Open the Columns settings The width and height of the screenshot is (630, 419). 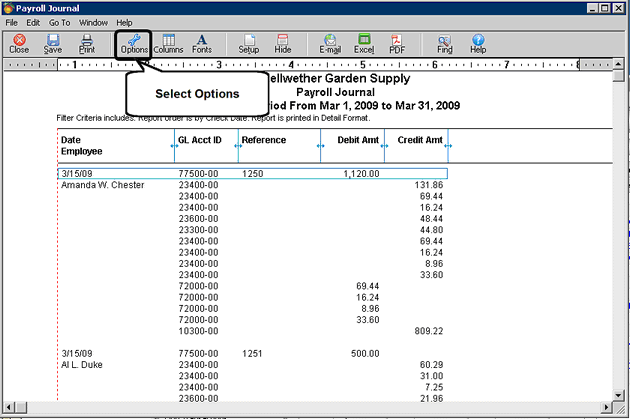click(x=168, y=44)
